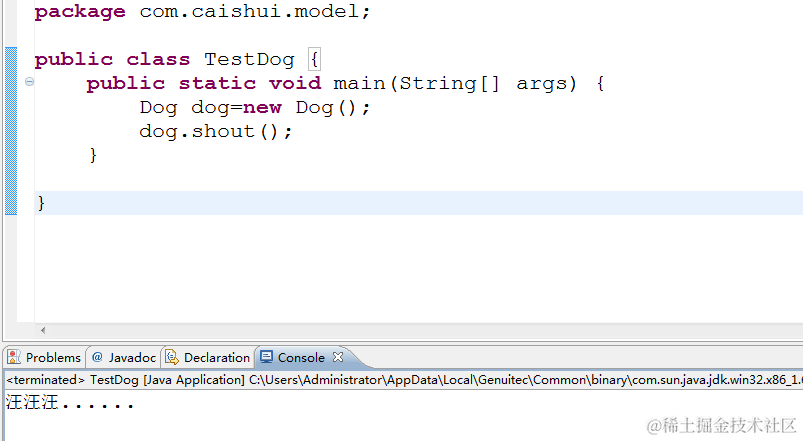This screenshot has width=803, height=441.
Task: Click the 'dog.shout();' statement
Action: (216, 132)
